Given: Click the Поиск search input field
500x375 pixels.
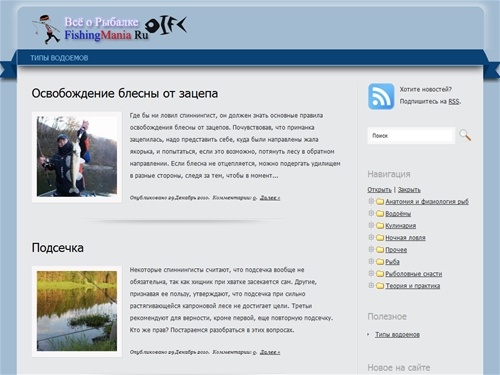Looking at the screenshot, I should 411,136.
